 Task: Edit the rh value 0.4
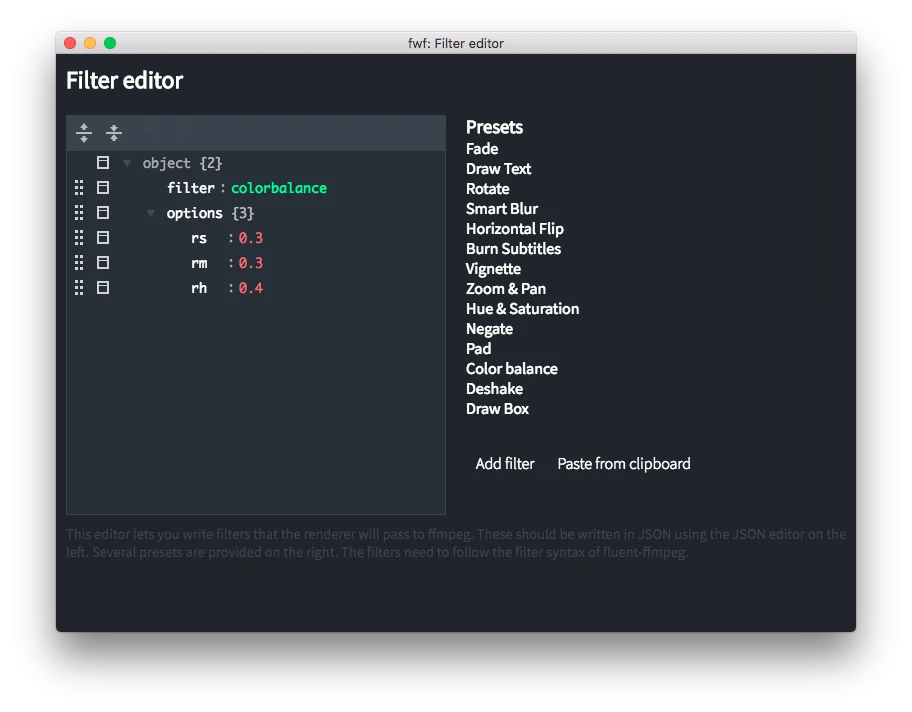click(x=251, y=288)
